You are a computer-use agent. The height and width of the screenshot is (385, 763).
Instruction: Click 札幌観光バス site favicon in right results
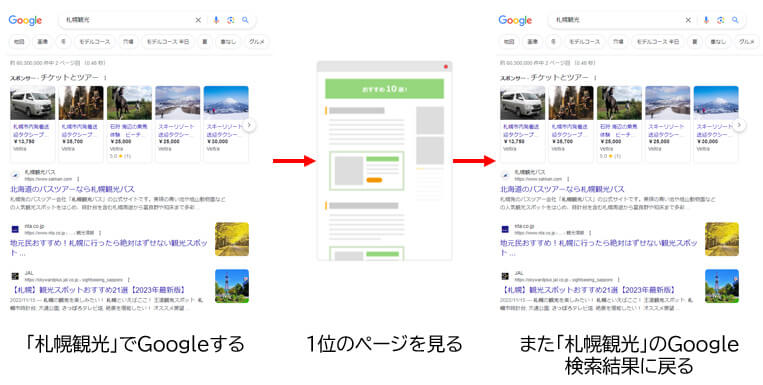(x=505, y=175)
